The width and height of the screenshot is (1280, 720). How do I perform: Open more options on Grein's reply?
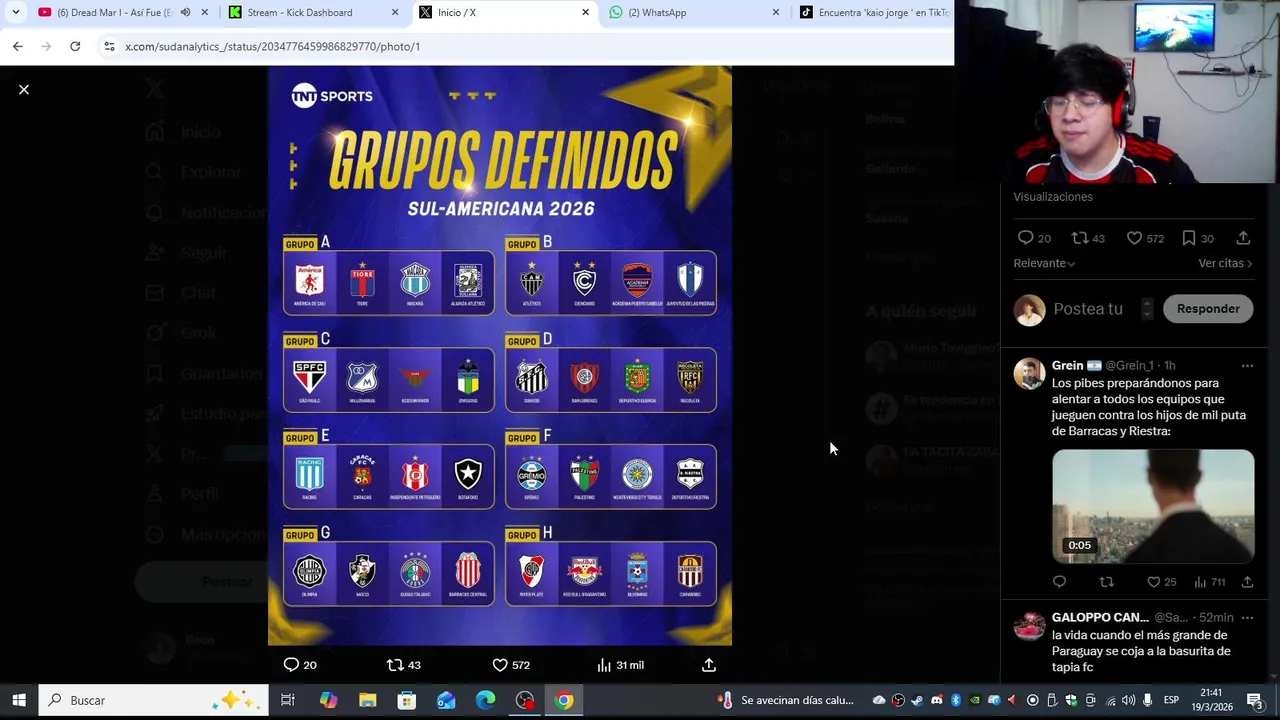[1247, 366]
